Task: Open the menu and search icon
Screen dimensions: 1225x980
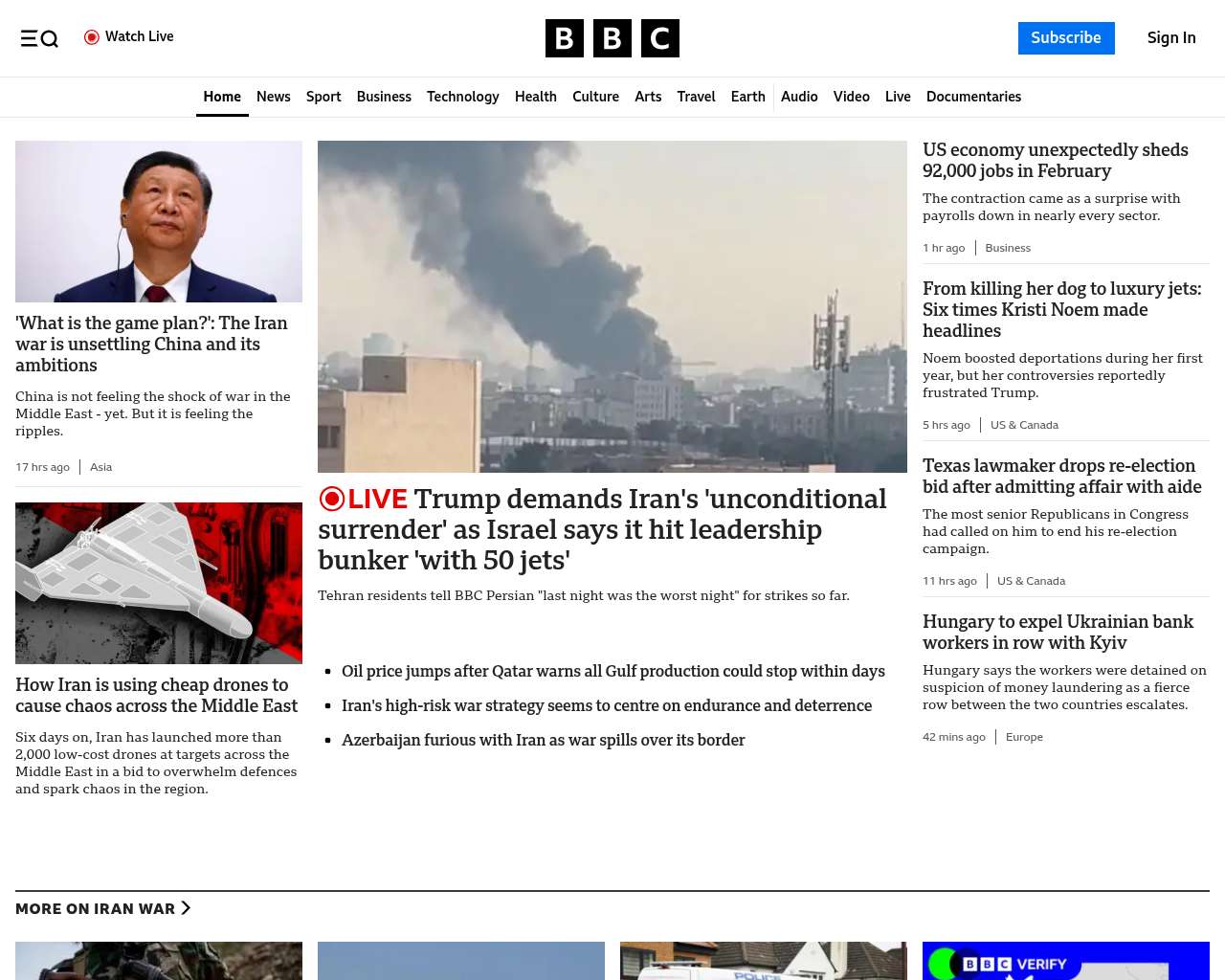Action: tap(39, 38)
